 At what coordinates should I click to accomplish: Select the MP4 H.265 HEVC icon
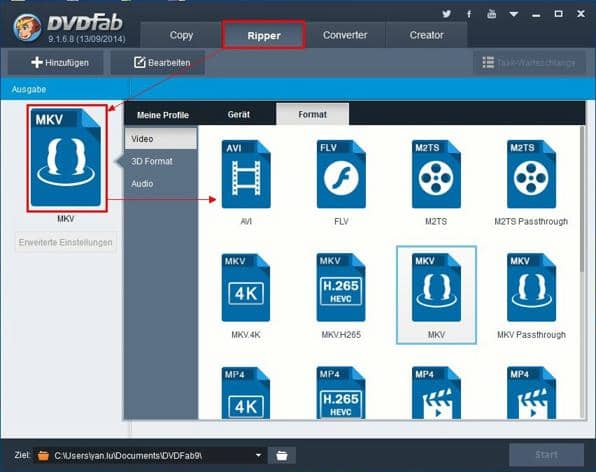coord(341,393)
